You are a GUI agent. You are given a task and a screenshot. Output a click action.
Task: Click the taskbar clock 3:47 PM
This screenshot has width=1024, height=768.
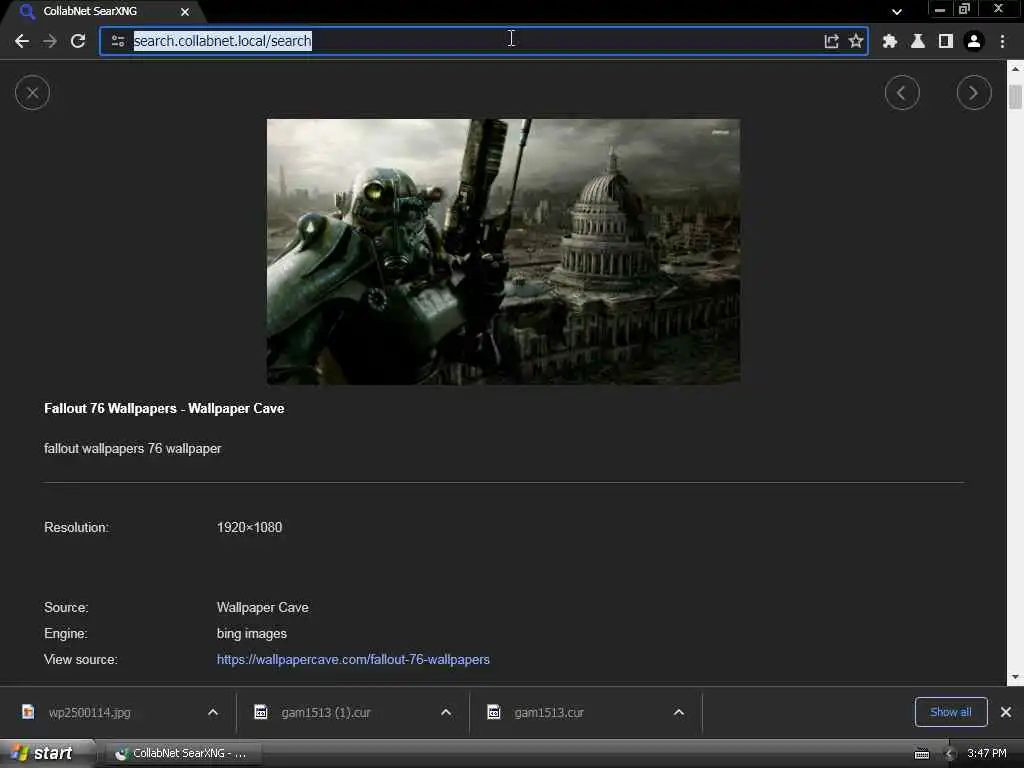[987, 753]
